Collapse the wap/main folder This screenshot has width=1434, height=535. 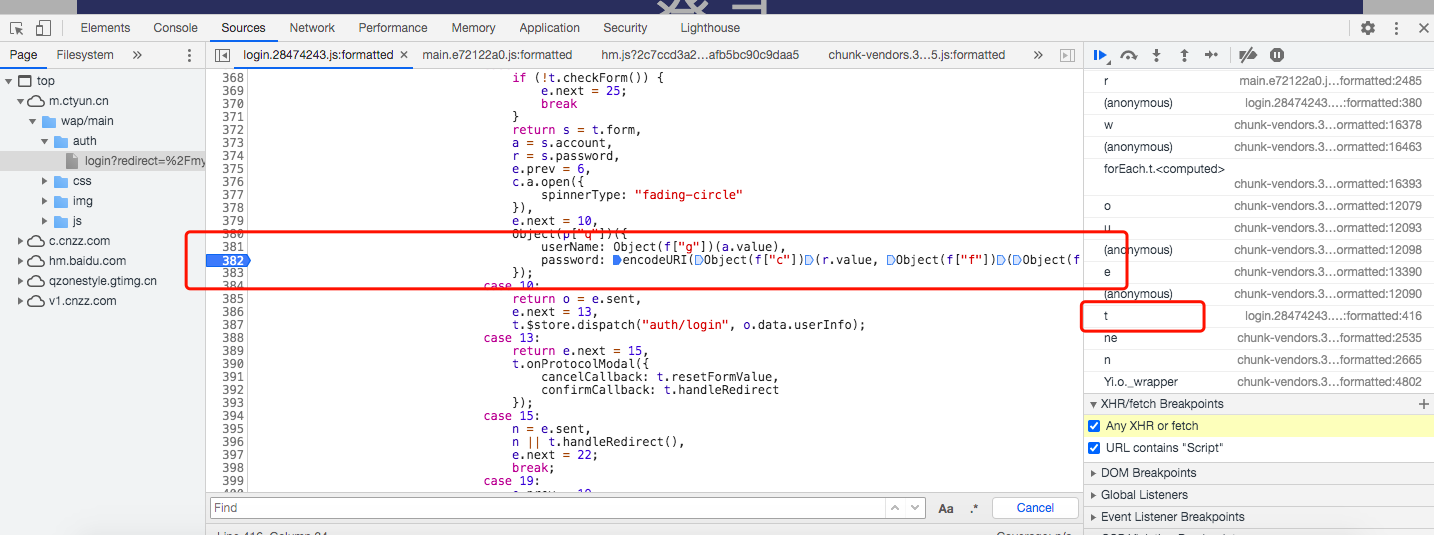tap(33, 121)
